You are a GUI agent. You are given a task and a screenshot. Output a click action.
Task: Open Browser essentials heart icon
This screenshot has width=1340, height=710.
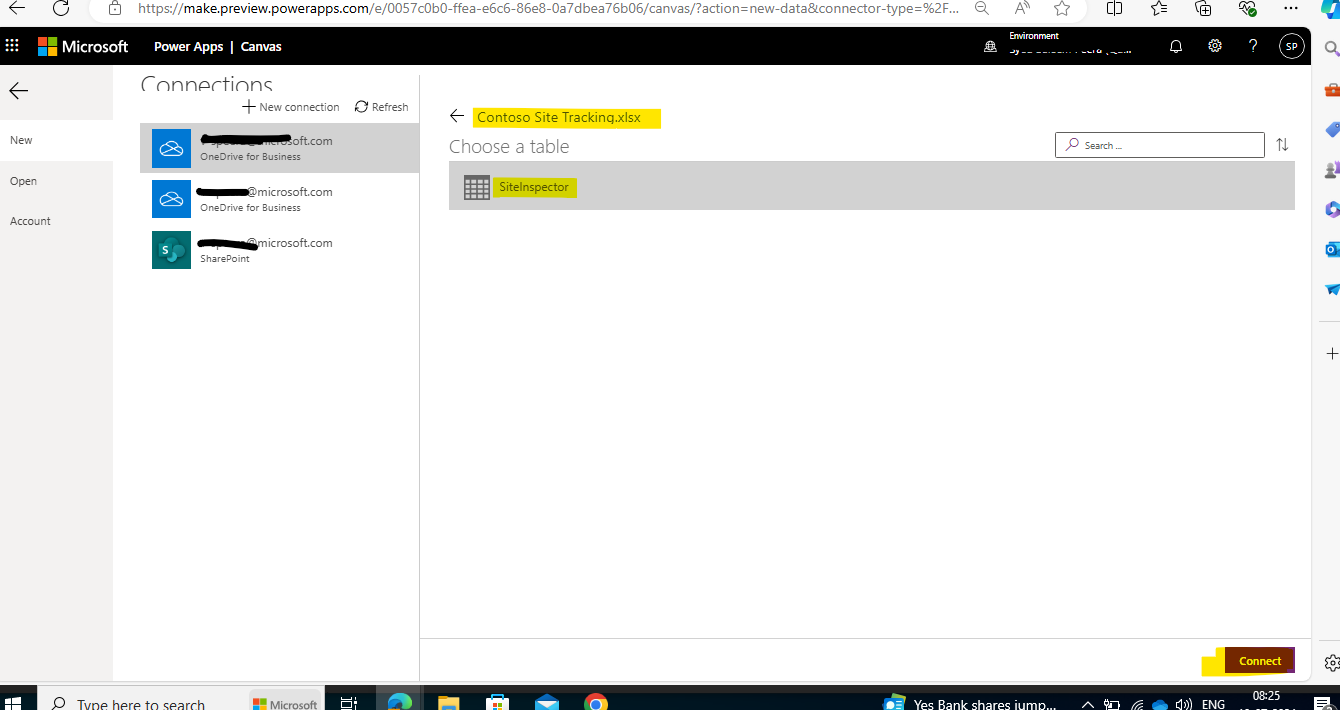point(1247,8)
